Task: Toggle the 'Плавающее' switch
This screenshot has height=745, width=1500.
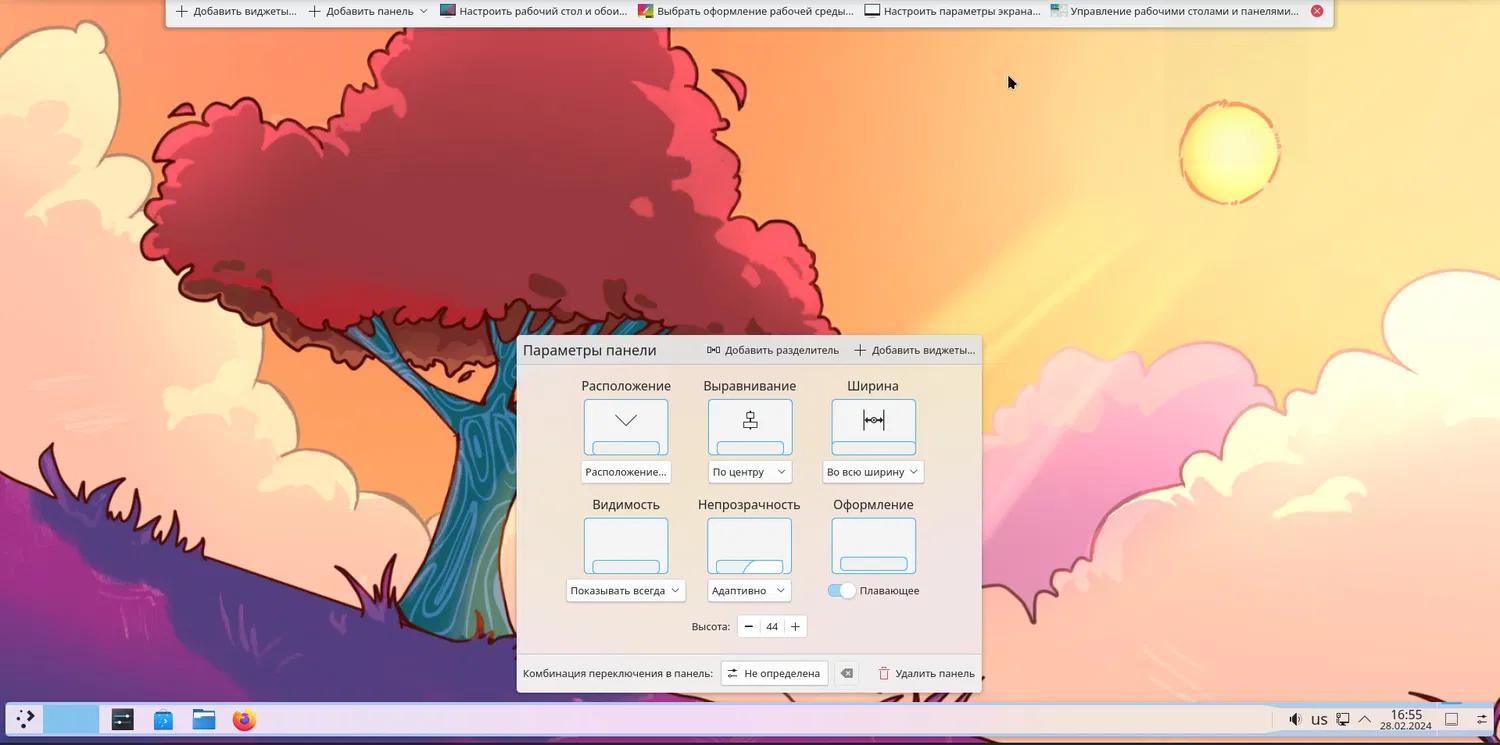Action: pyautogui.click(x=842, y=591)
